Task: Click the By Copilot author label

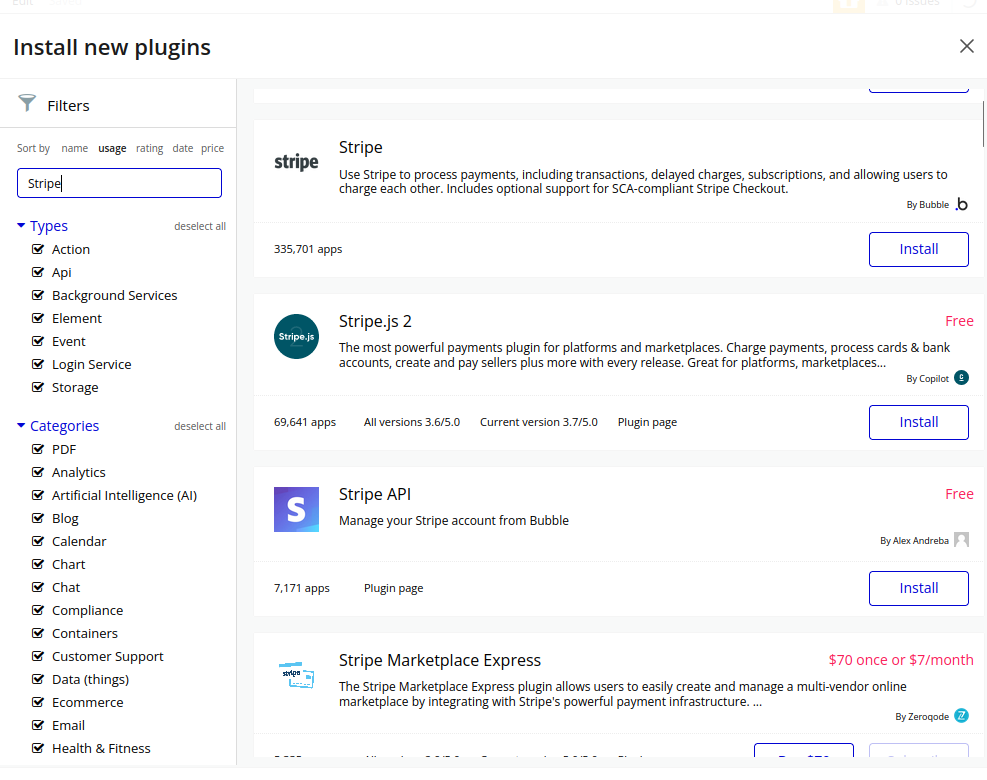Action: [927, 378]
